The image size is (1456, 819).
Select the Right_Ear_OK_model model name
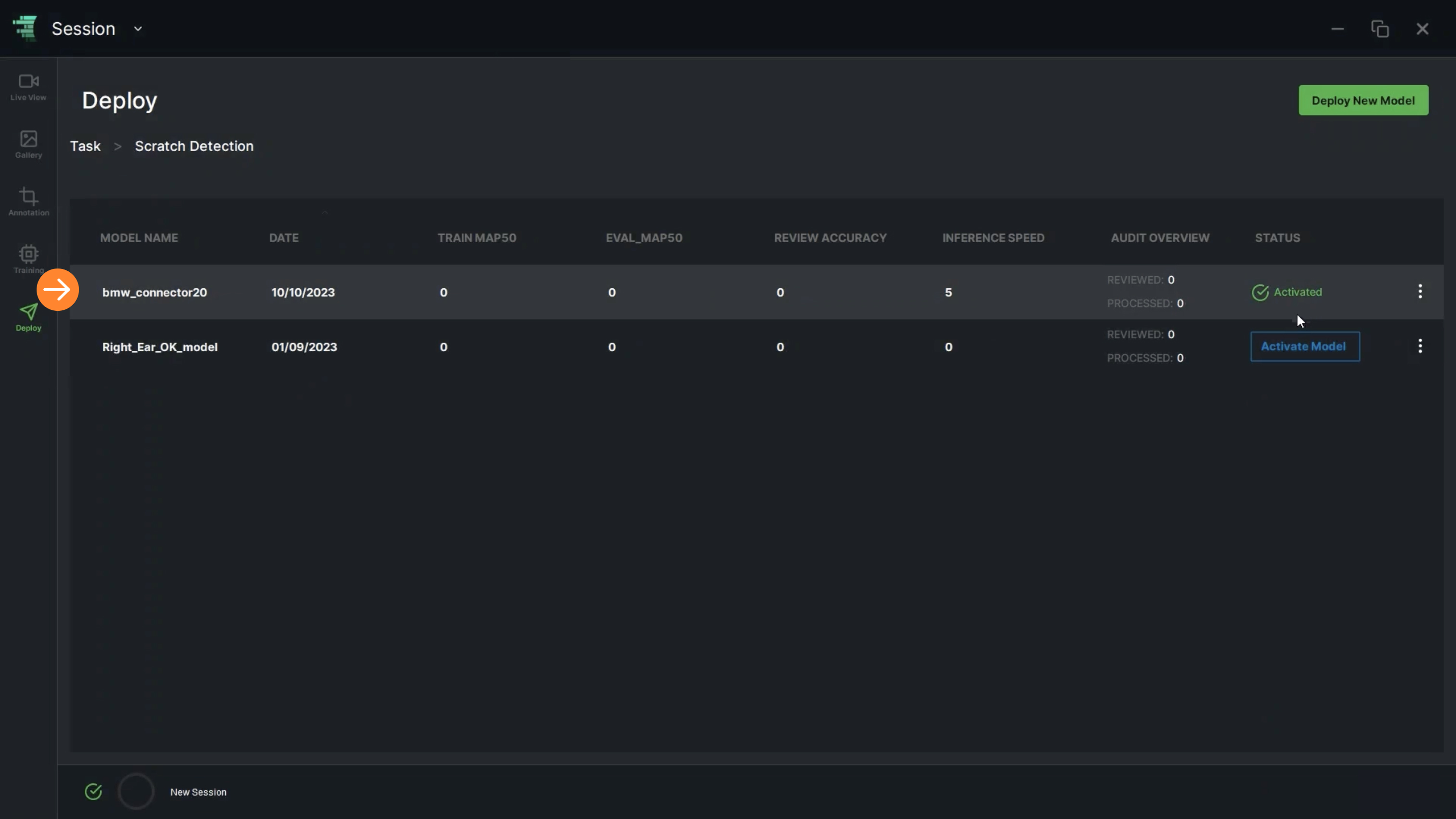pyautogui.click(x=160, y=347)
